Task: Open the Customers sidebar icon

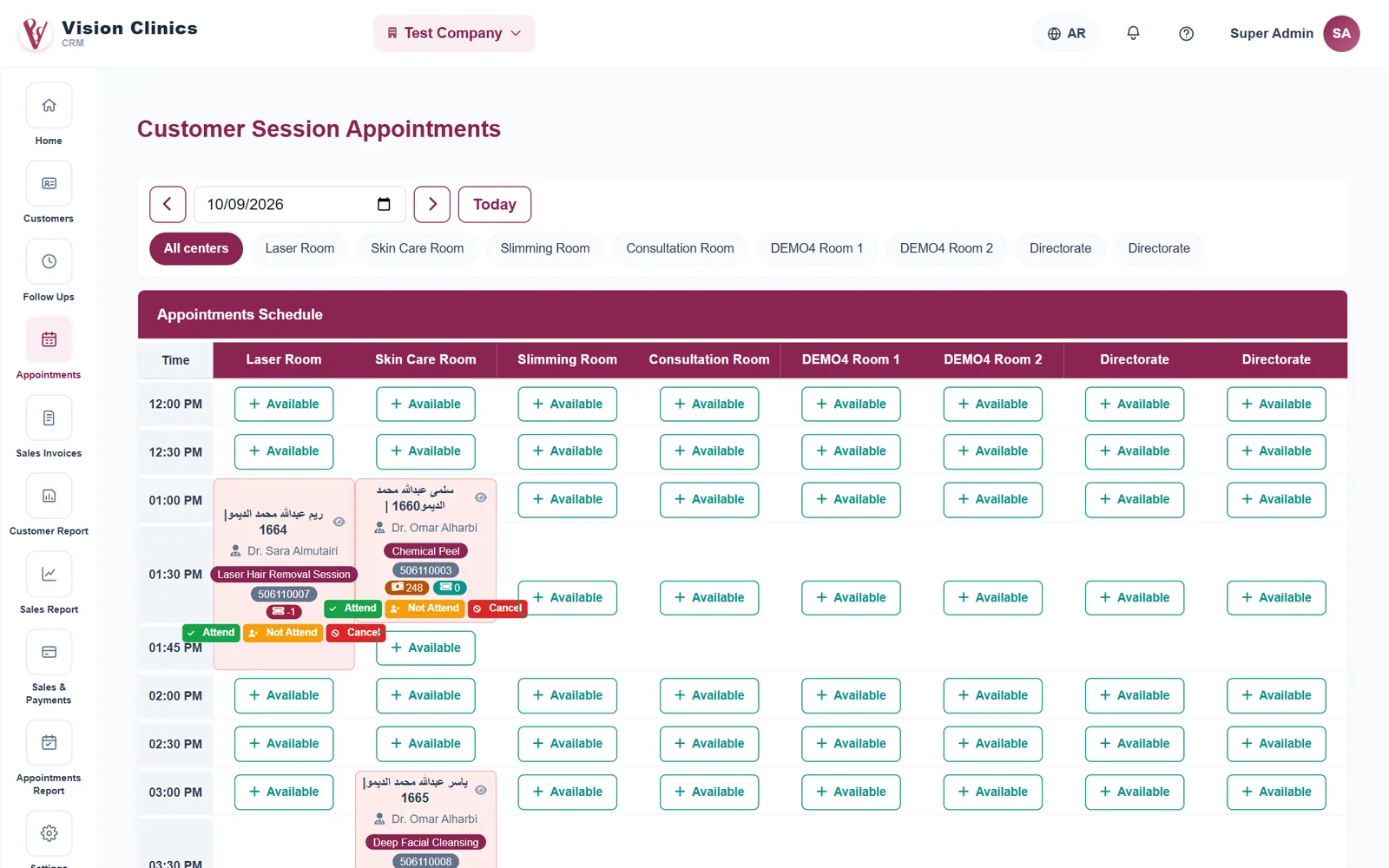Action: coord(49,184)
